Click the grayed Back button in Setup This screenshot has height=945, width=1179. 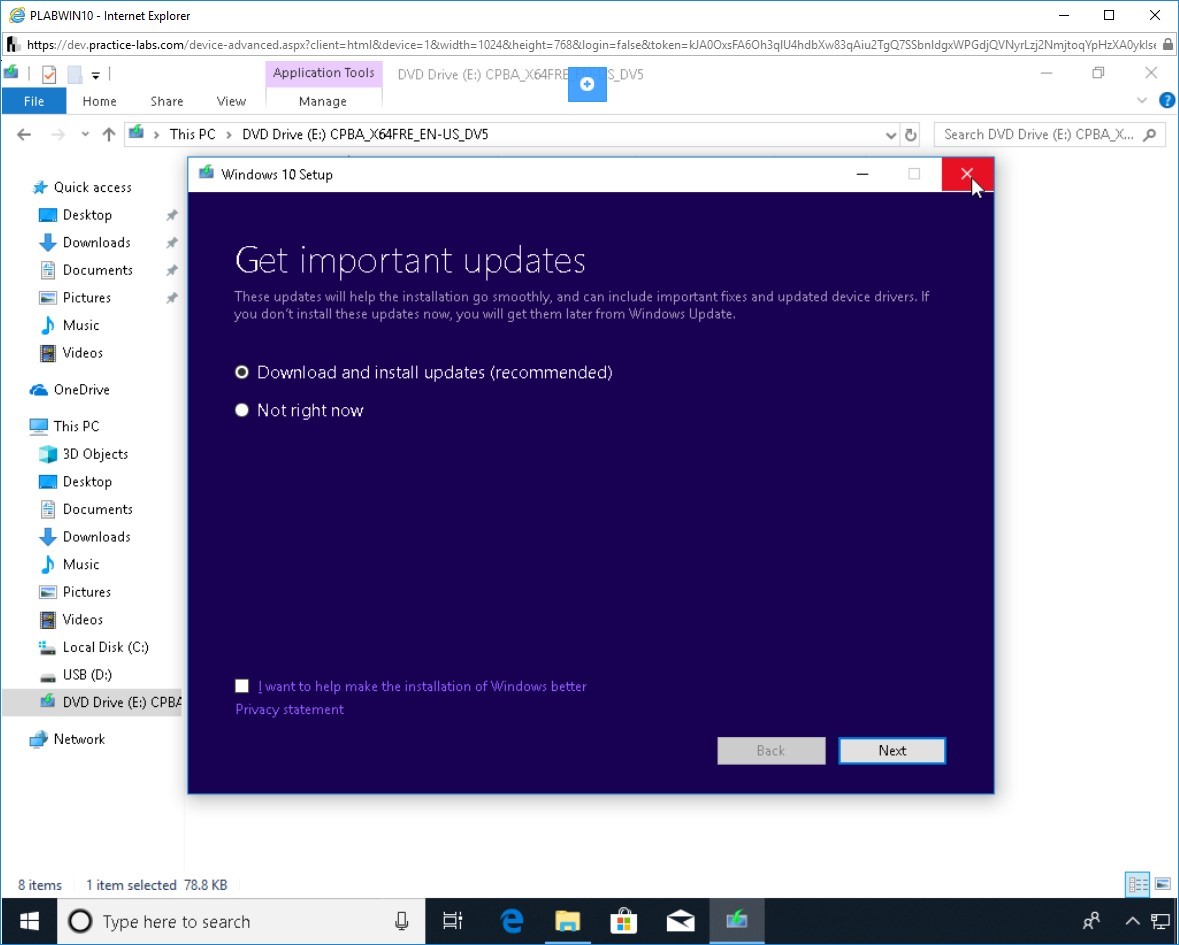pos(771,750)
